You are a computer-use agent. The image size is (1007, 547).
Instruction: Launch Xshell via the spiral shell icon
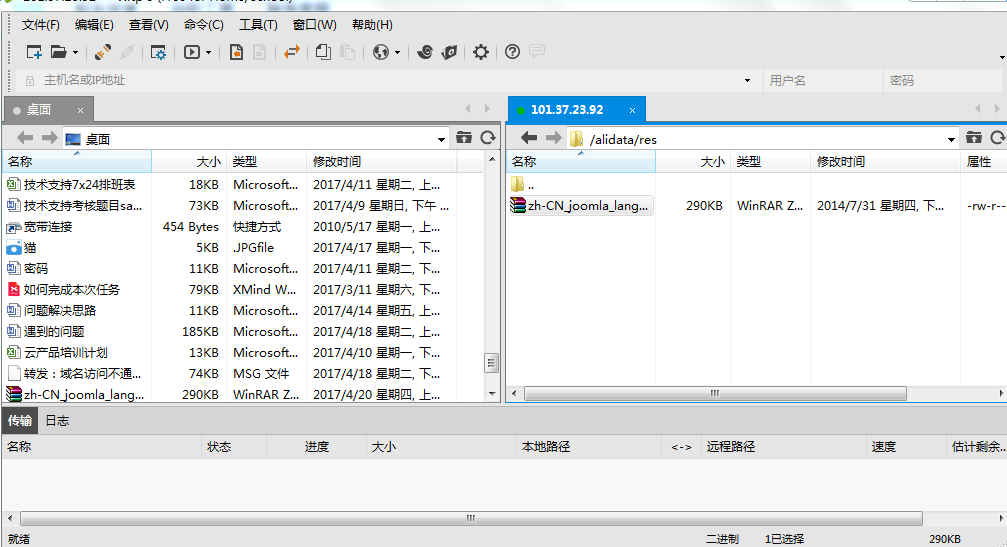[425, 52]
